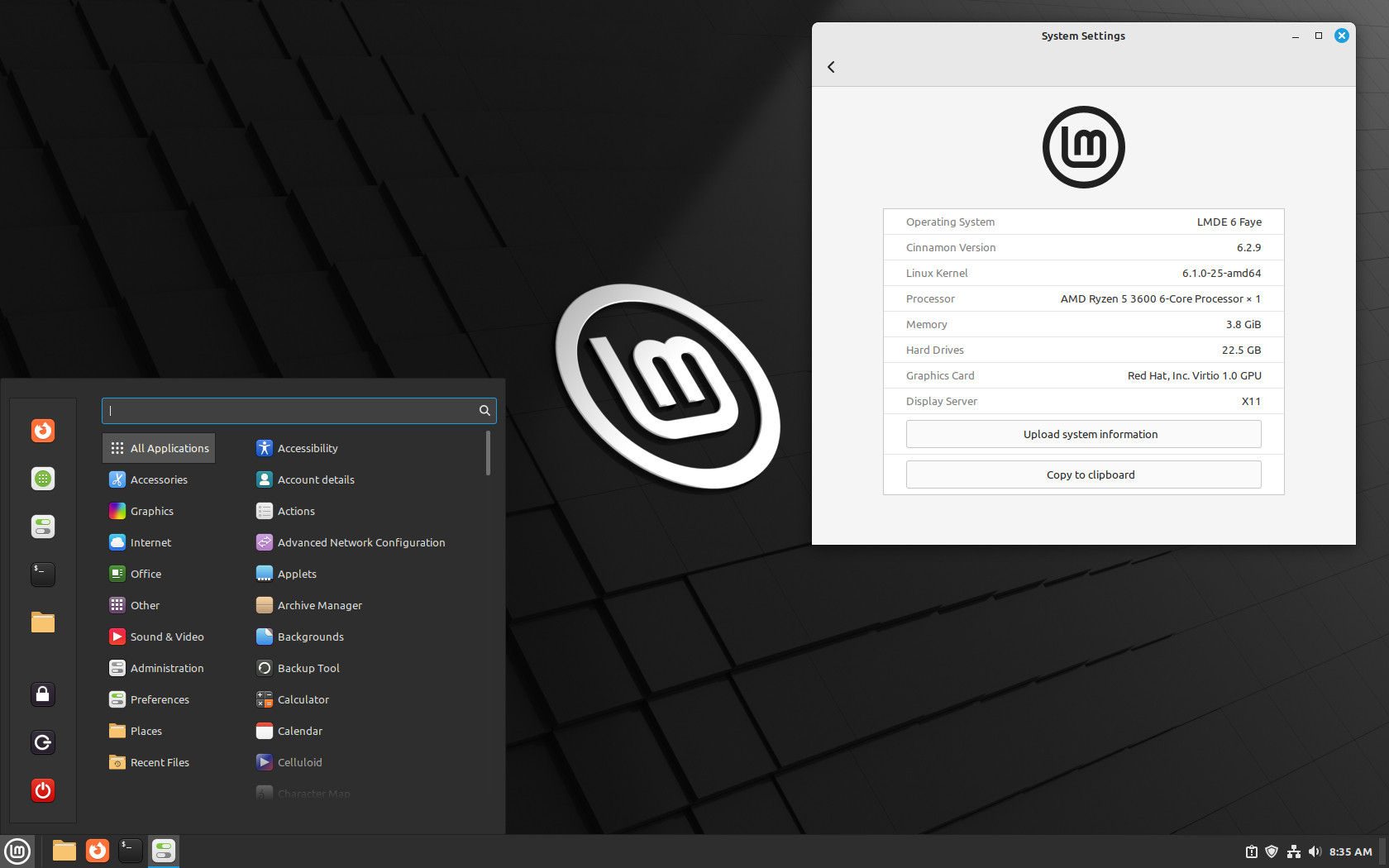The height and width of the screenshot is (868, 1389).
Task: Select the All Applications category
Action: [x=159, y=448]
